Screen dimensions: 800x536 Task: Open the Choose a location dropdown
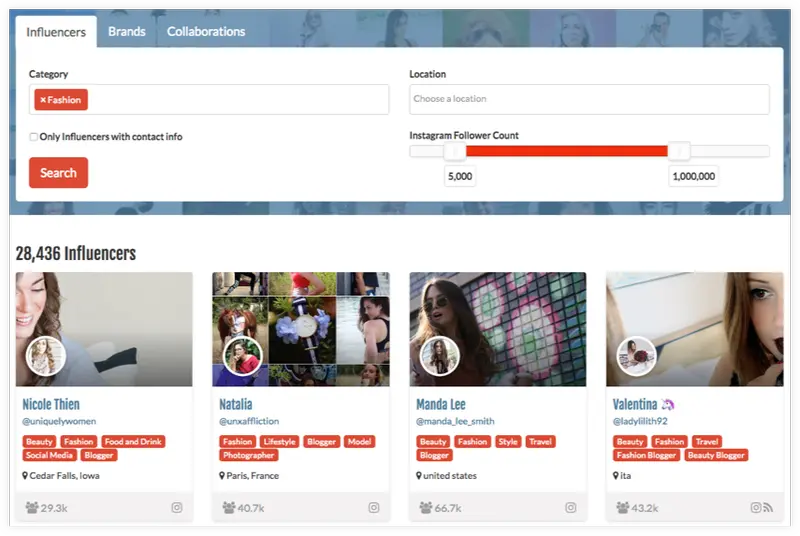pos(589,99)
